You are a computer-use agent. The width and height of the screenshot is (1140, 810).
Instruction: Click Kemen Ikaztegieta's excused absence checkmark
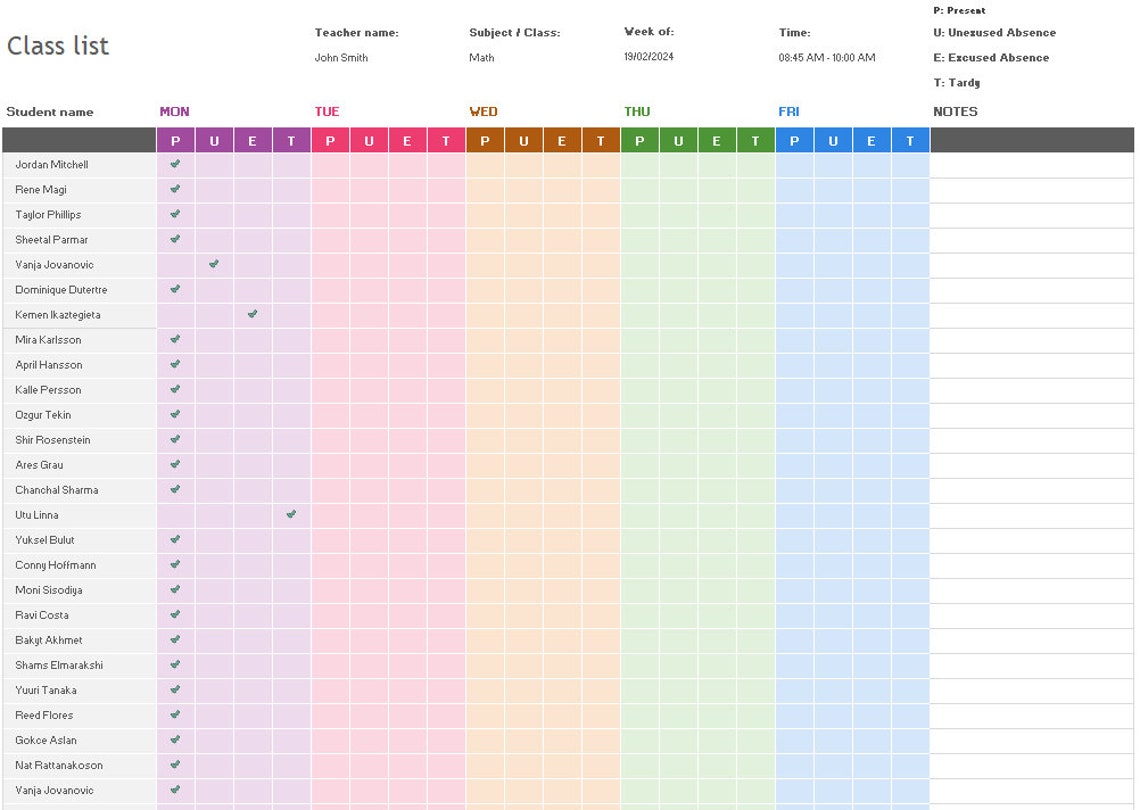[x=252, y=315]
